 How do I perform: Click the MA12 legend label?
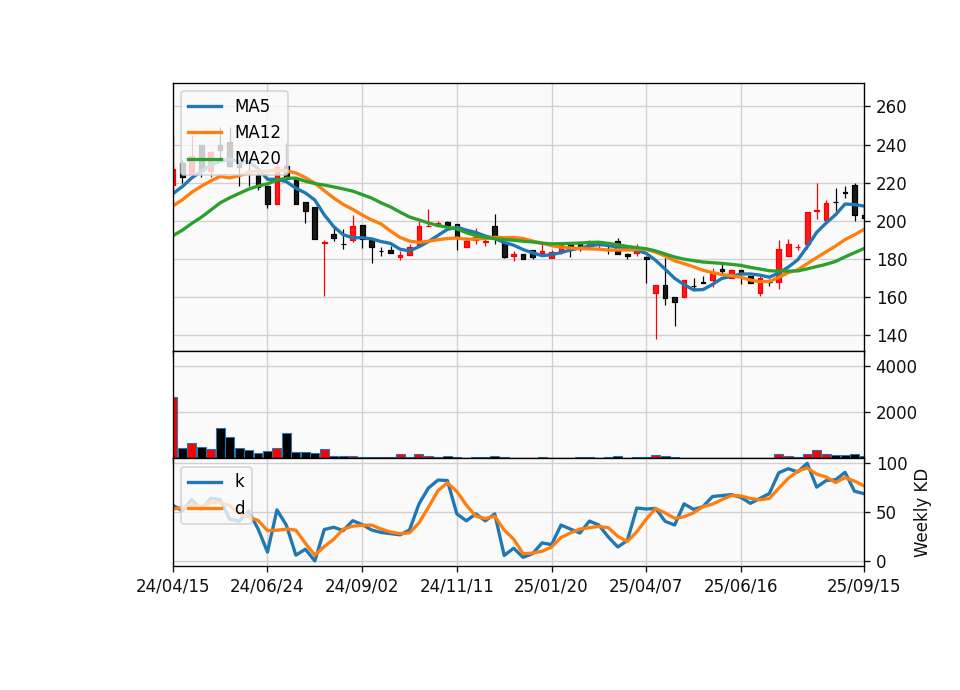(257, 132)
